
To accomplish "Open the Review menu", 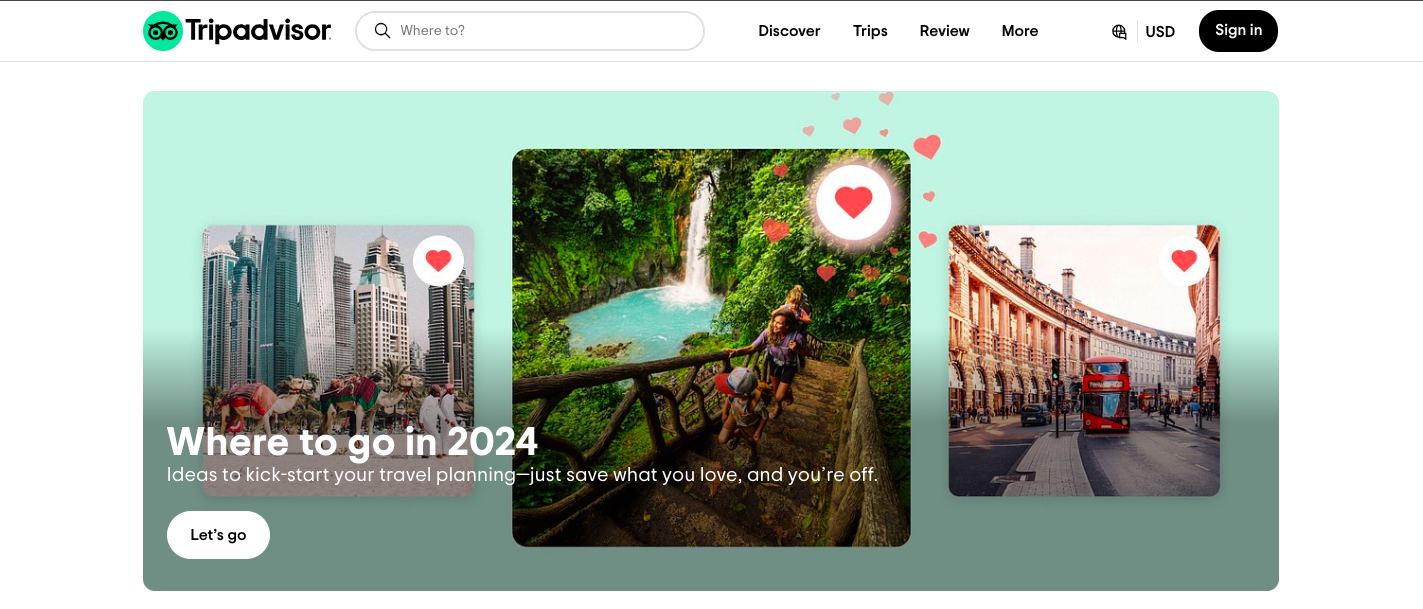I will point(945,31).
